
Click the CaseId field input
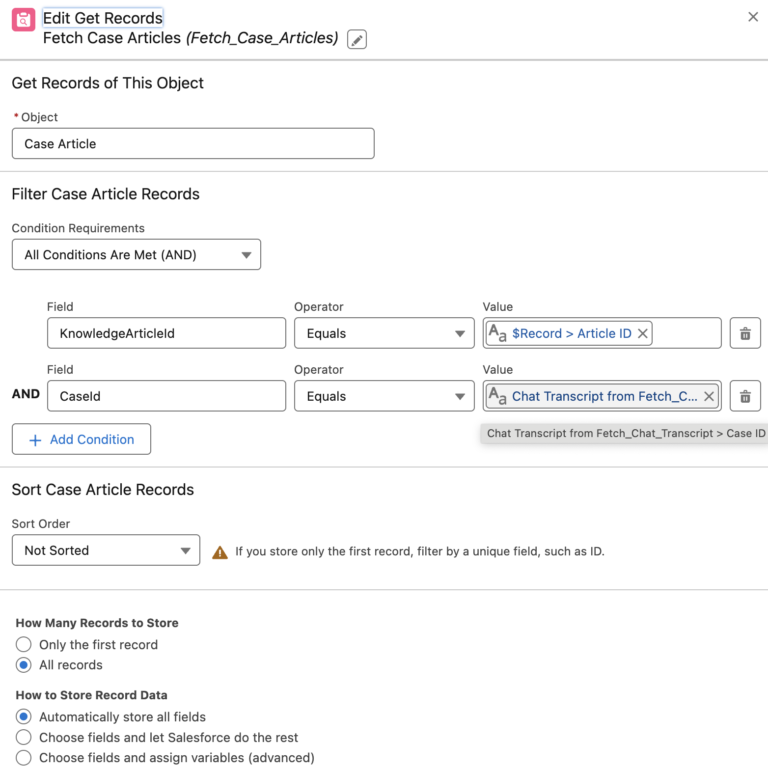166,396
